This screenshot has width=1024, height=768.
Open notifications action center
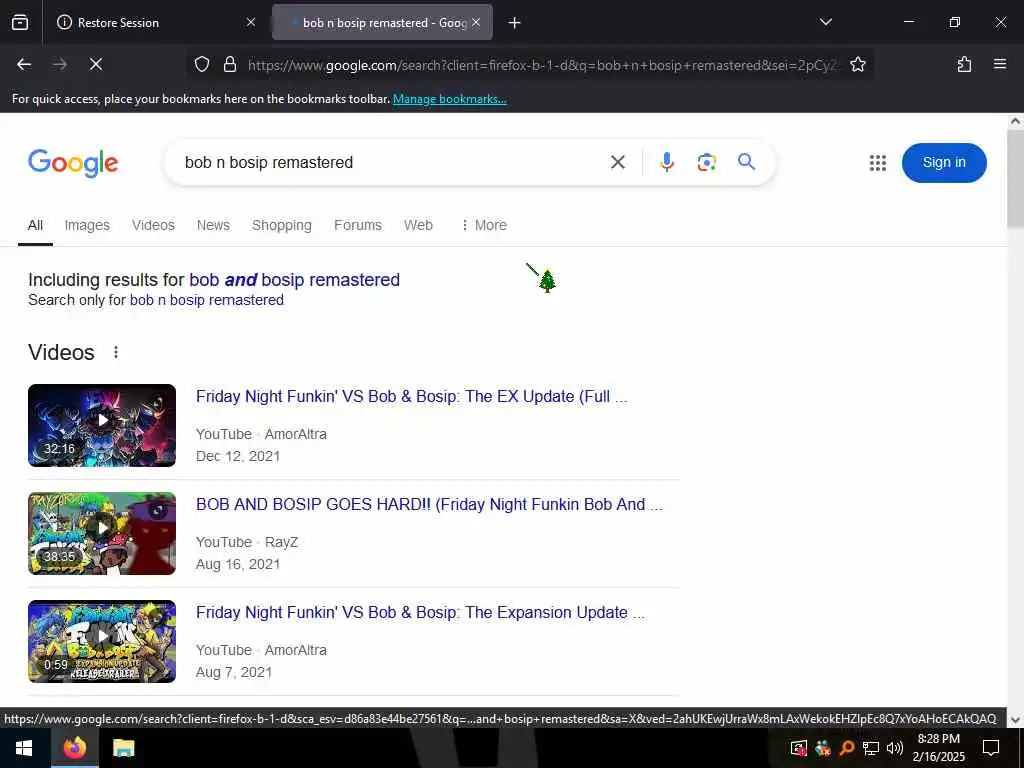click(991, 748)
